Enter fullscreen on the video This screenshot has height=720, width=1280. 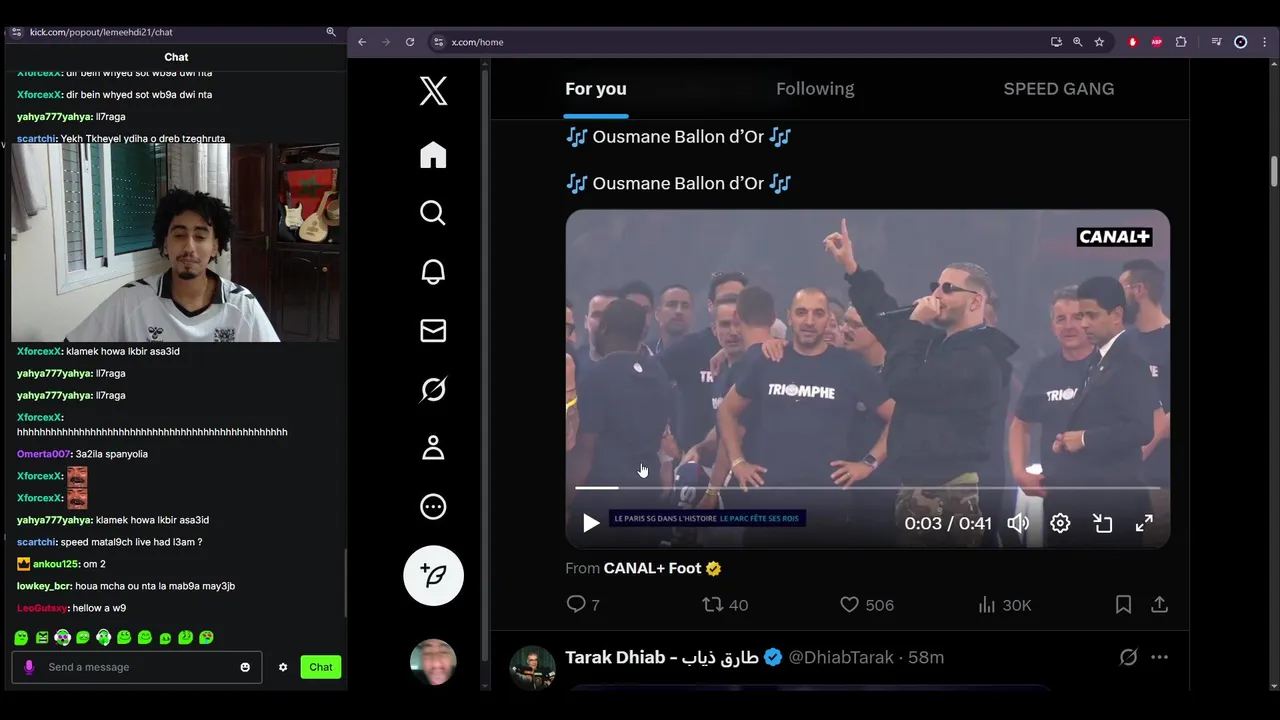(x=1144, y=523)
